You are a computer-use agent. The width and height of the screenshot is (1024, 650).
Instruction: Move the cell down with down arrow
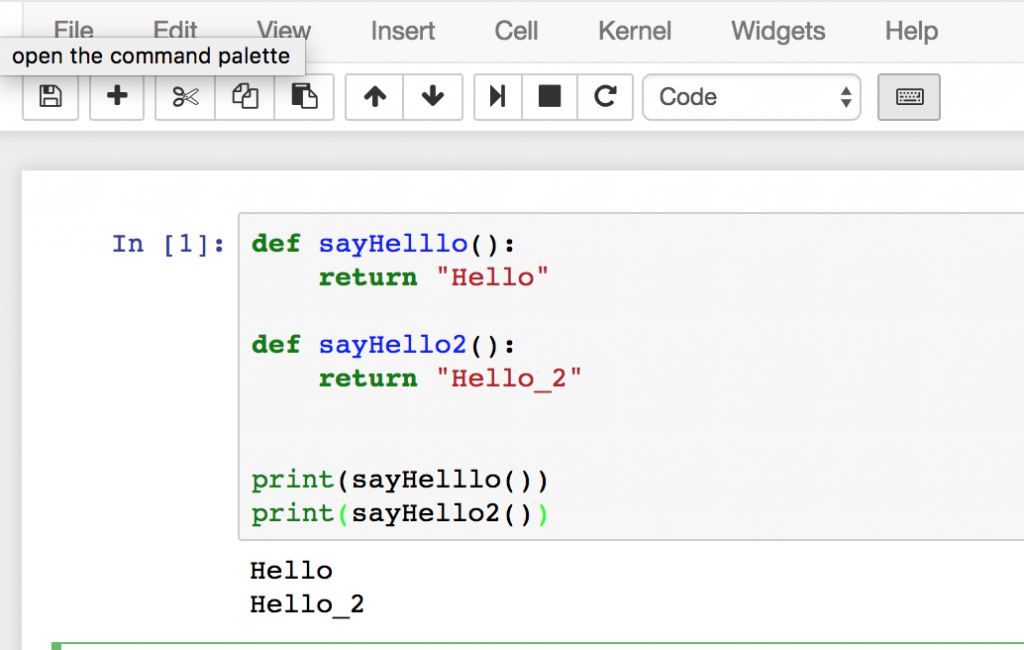[x=433, y=97]
